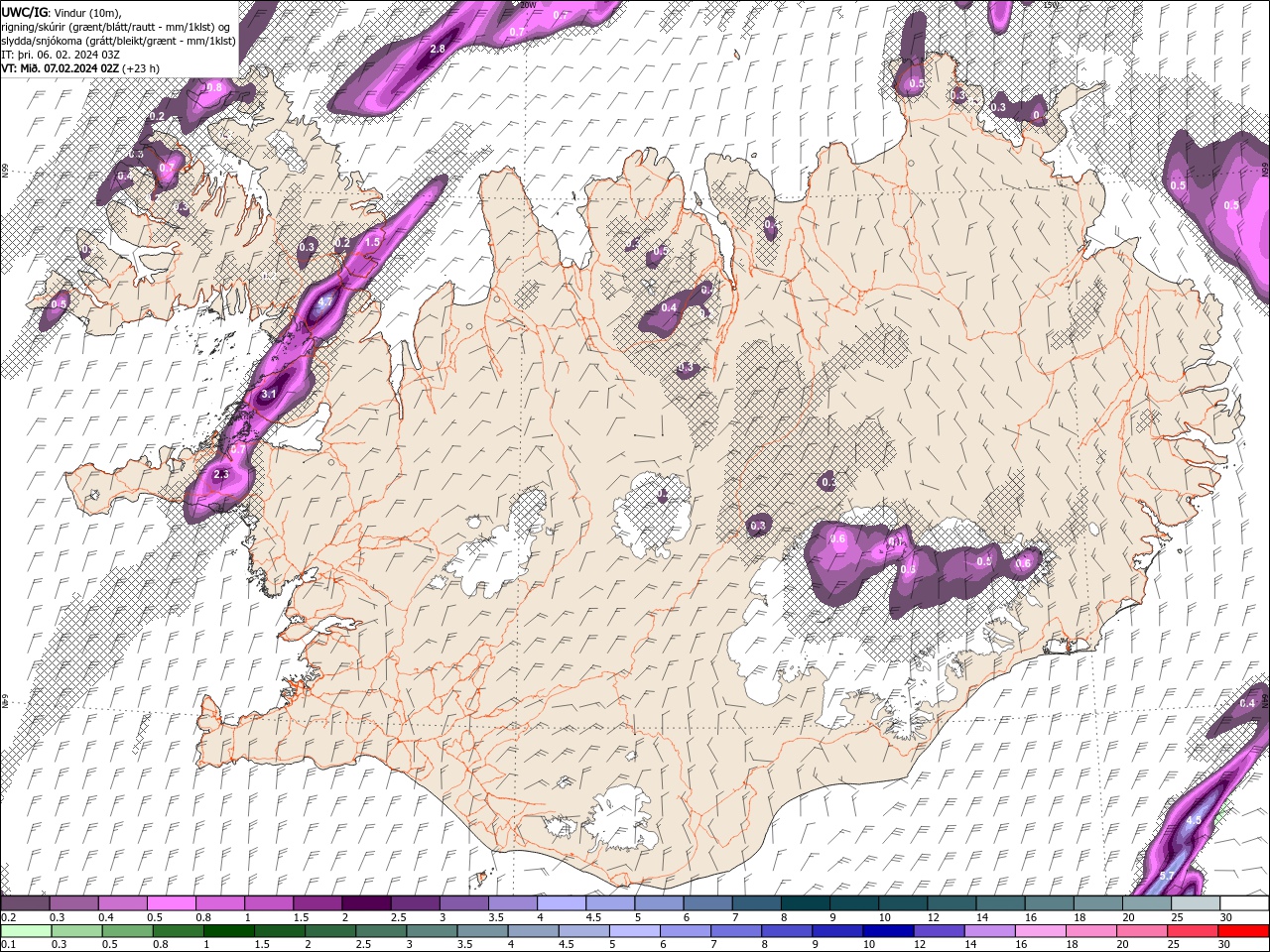Click the 5.7 value label offshore
The height and width of the screenshot is (952, 1270).
1167,876
